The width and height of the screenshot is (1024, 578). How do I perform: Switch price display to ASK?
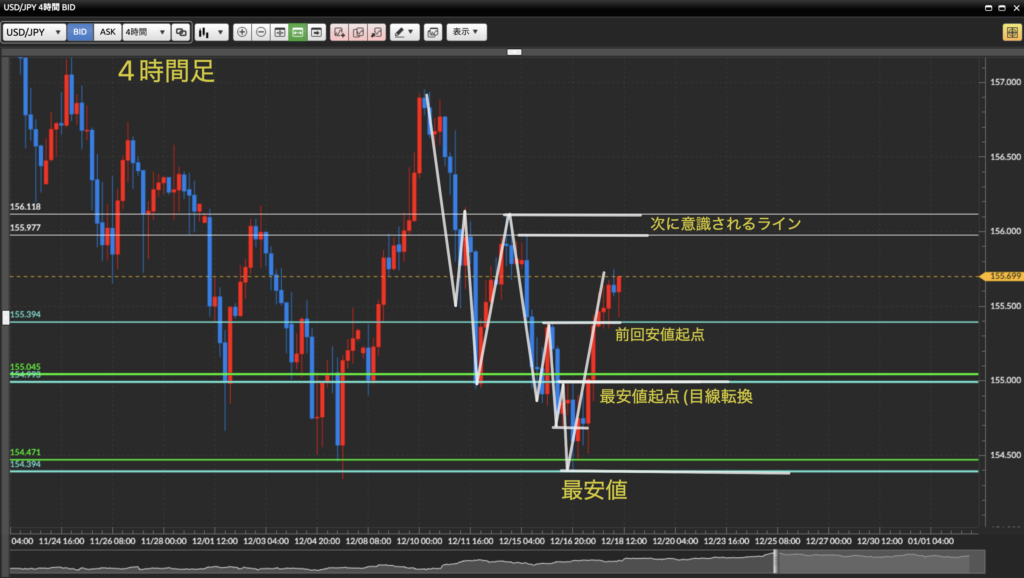pyautogui.click(x=107, y=32)
